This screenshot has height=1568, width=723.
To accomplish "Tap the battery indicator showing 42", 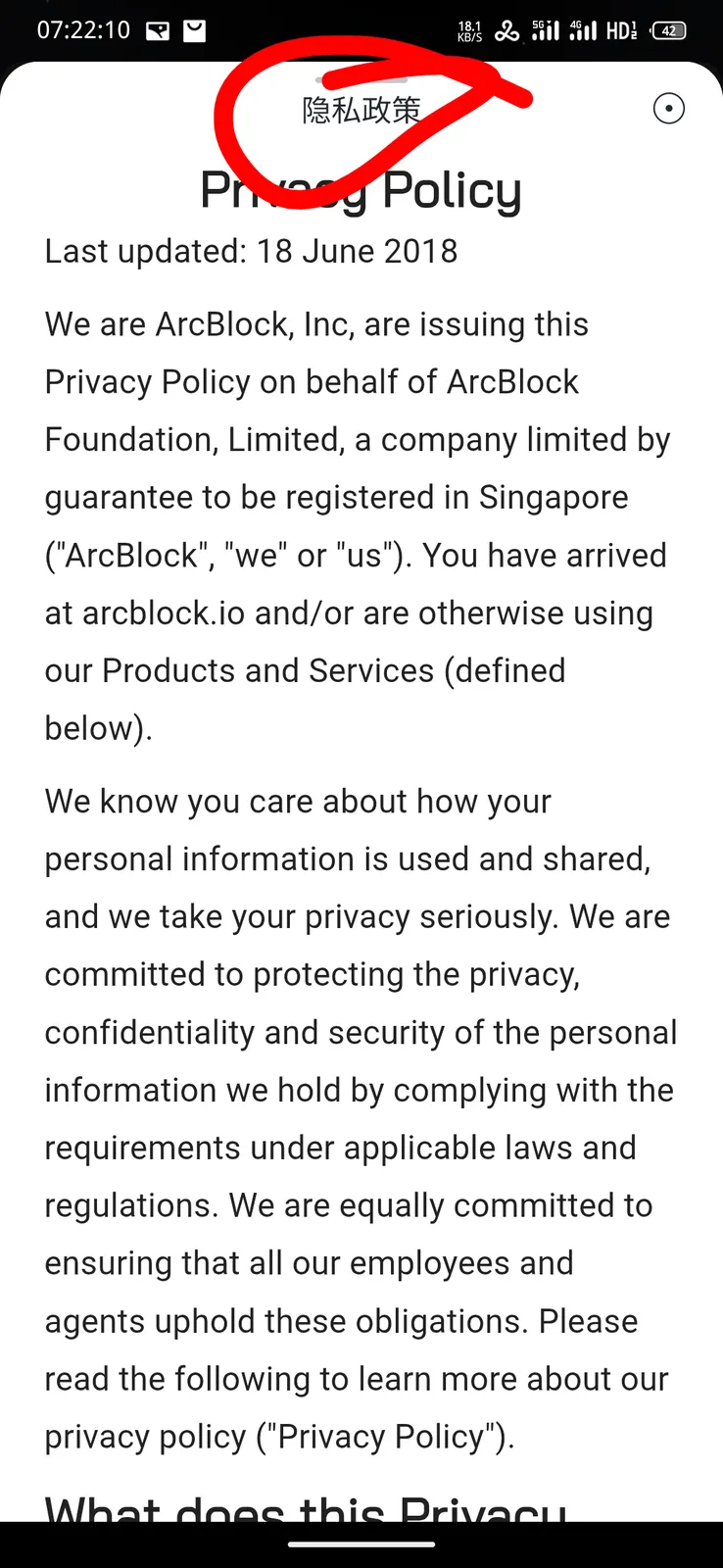I will click(x=668, y=30).
